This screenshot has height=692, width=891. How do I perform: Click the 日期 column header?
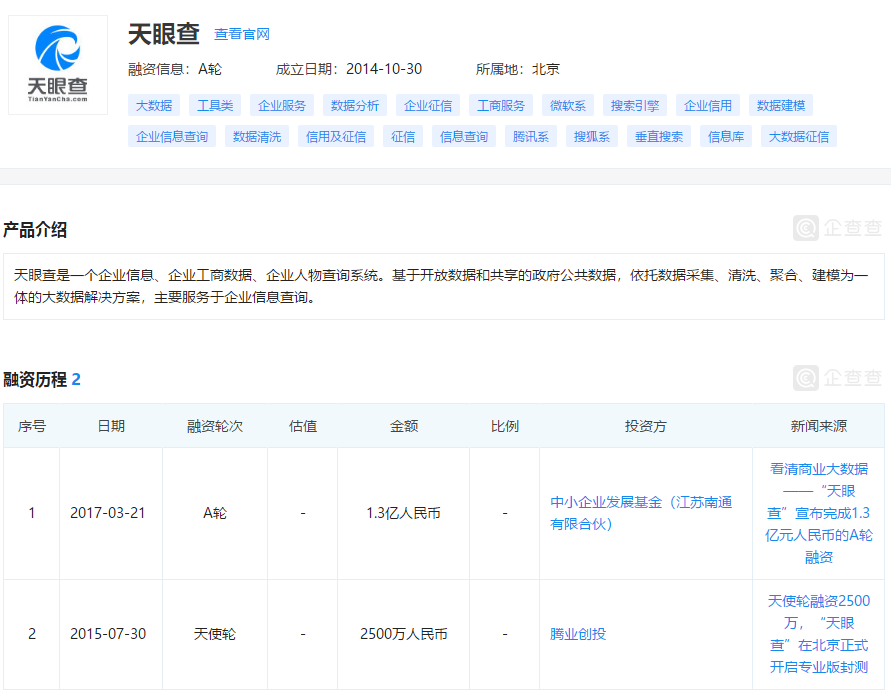tap(111, 426)
